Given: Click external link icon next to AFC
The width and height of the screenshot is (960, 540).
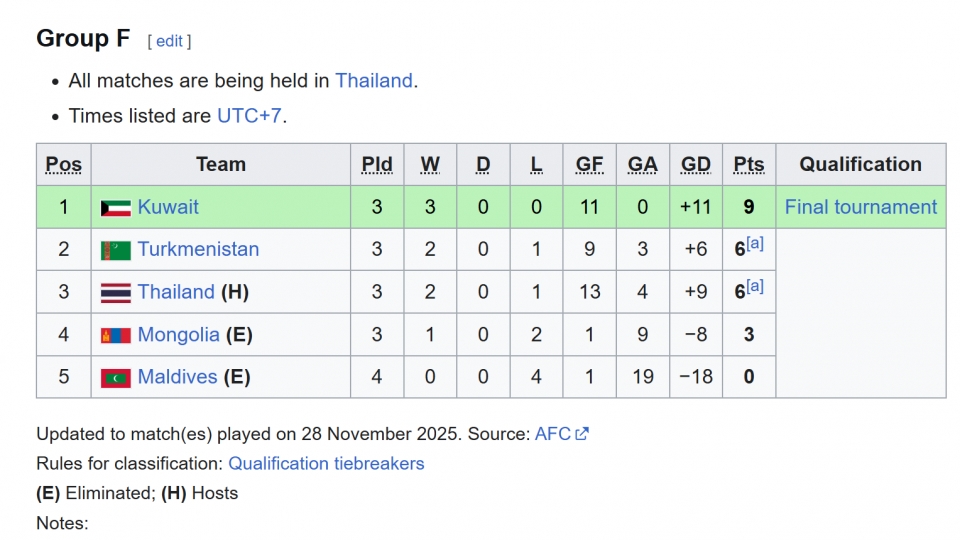Looking at the screenshot, I should pos(582,434).
